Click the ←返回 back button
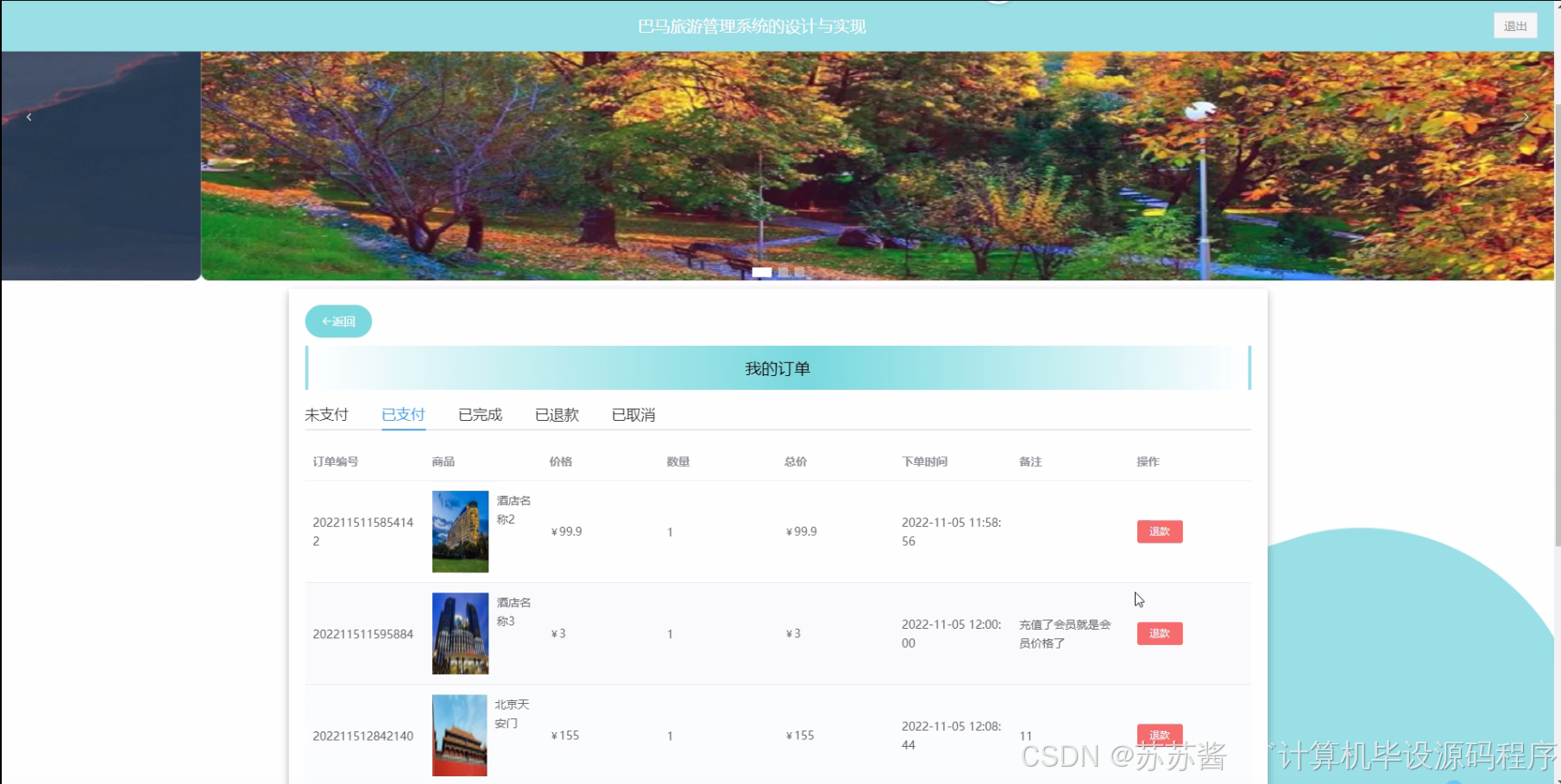 (x=338, y=321)
